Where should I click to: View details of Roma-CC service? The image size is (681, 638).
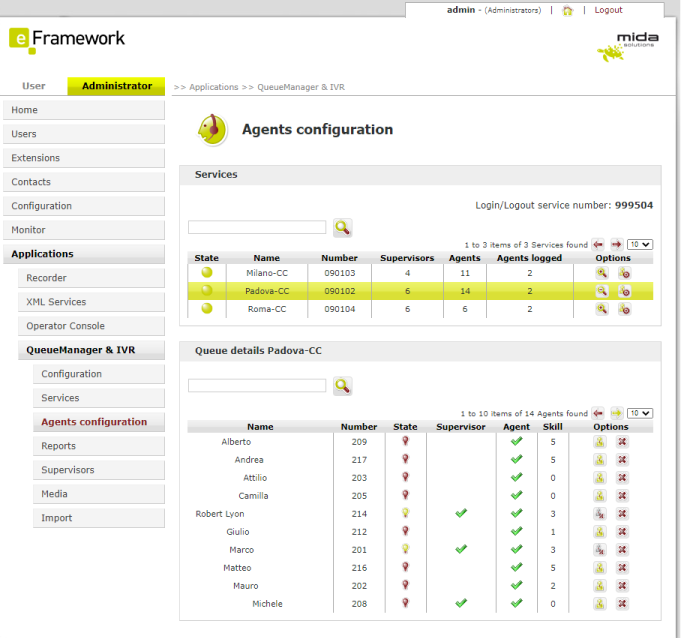pyautogui.click(x=602, y=309)
